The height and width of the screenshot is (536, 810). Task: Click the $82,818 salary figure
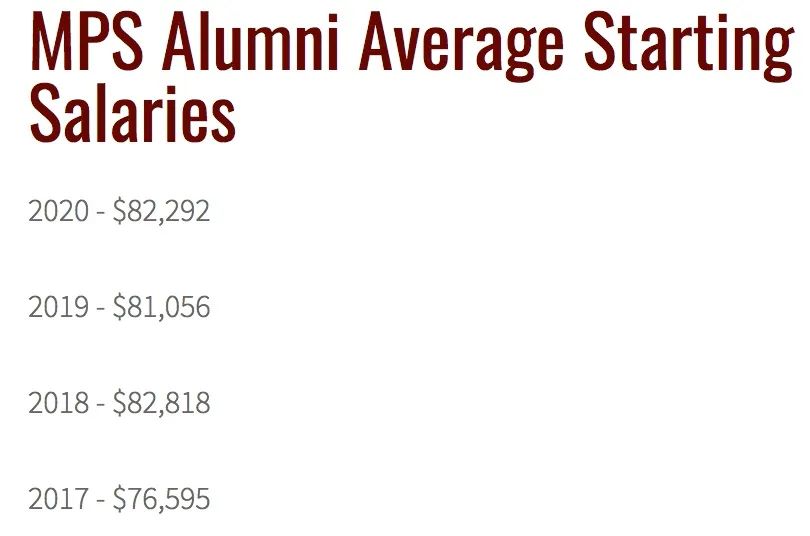pos(161,403)
